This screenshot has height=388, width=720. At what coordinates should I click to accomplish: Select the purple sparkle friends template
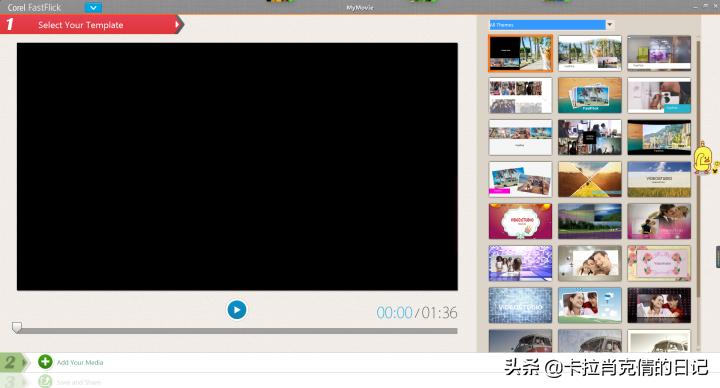point(520,263)
